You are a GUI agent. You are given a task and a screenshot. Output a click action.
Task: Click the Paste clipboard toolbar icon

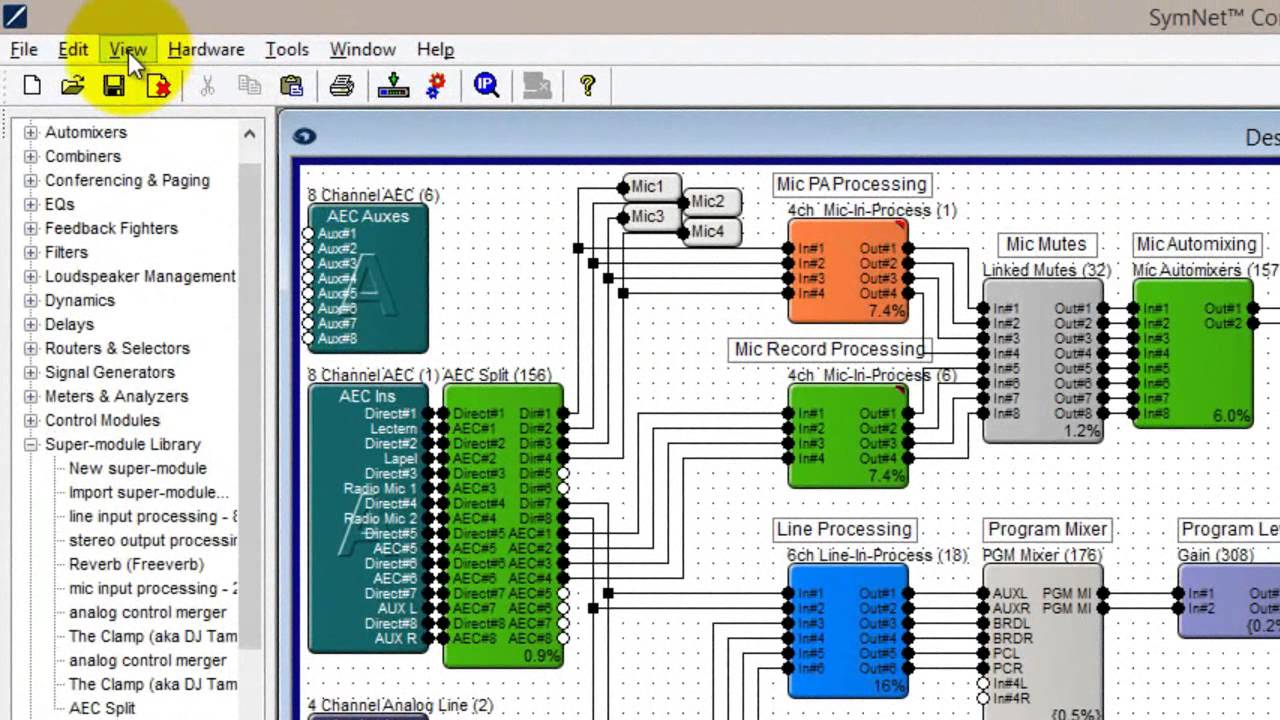pos(291,86)
